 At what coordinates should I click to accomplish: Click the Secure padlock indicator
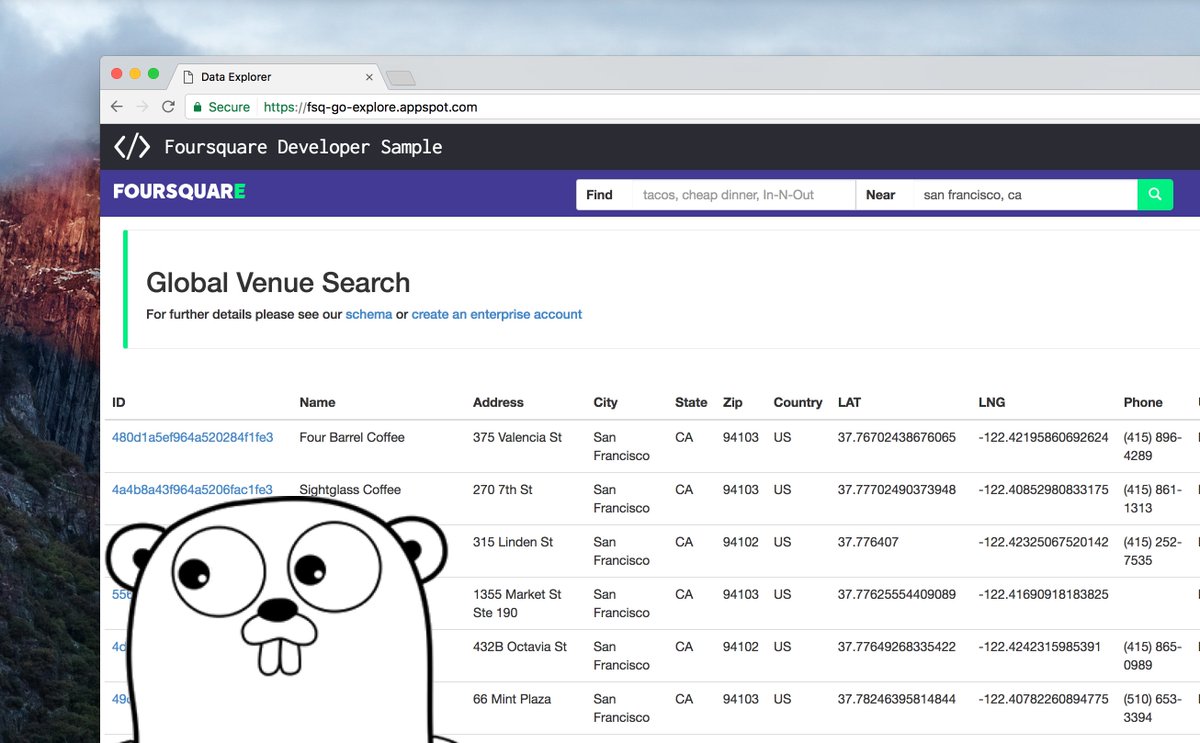click(x=221, y=107)
